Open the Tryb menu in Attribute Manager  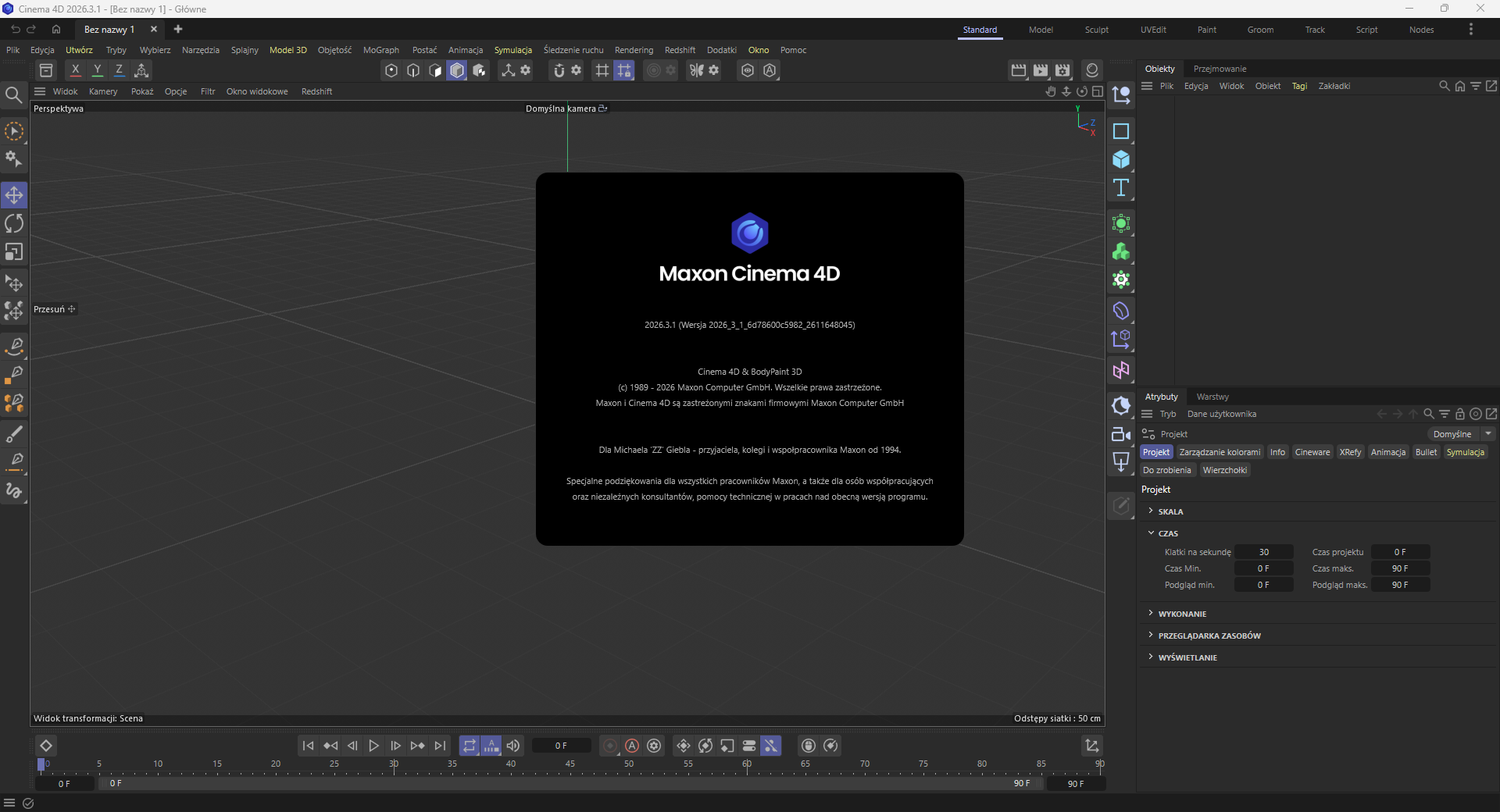(1168, 414)
